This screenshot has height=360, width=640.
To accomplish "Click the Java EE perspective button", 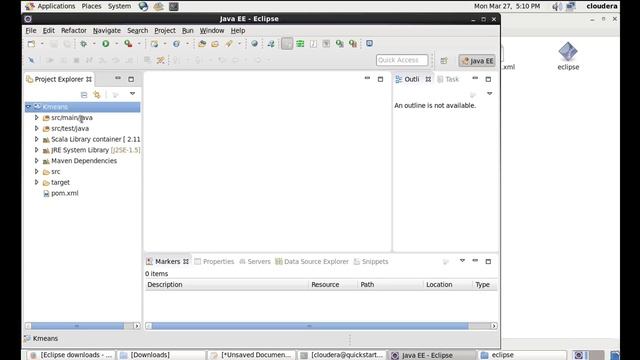I will 477,61.
